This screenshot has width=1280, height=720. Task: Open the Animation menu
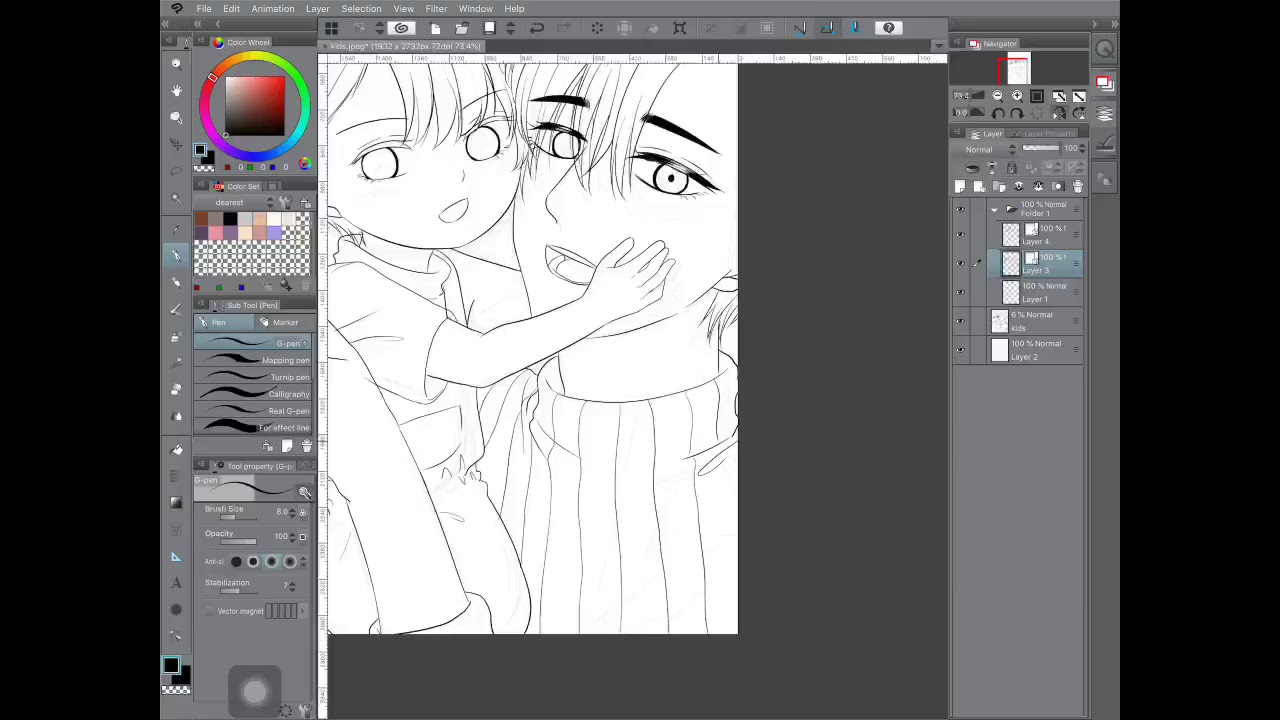pos(273,9)
